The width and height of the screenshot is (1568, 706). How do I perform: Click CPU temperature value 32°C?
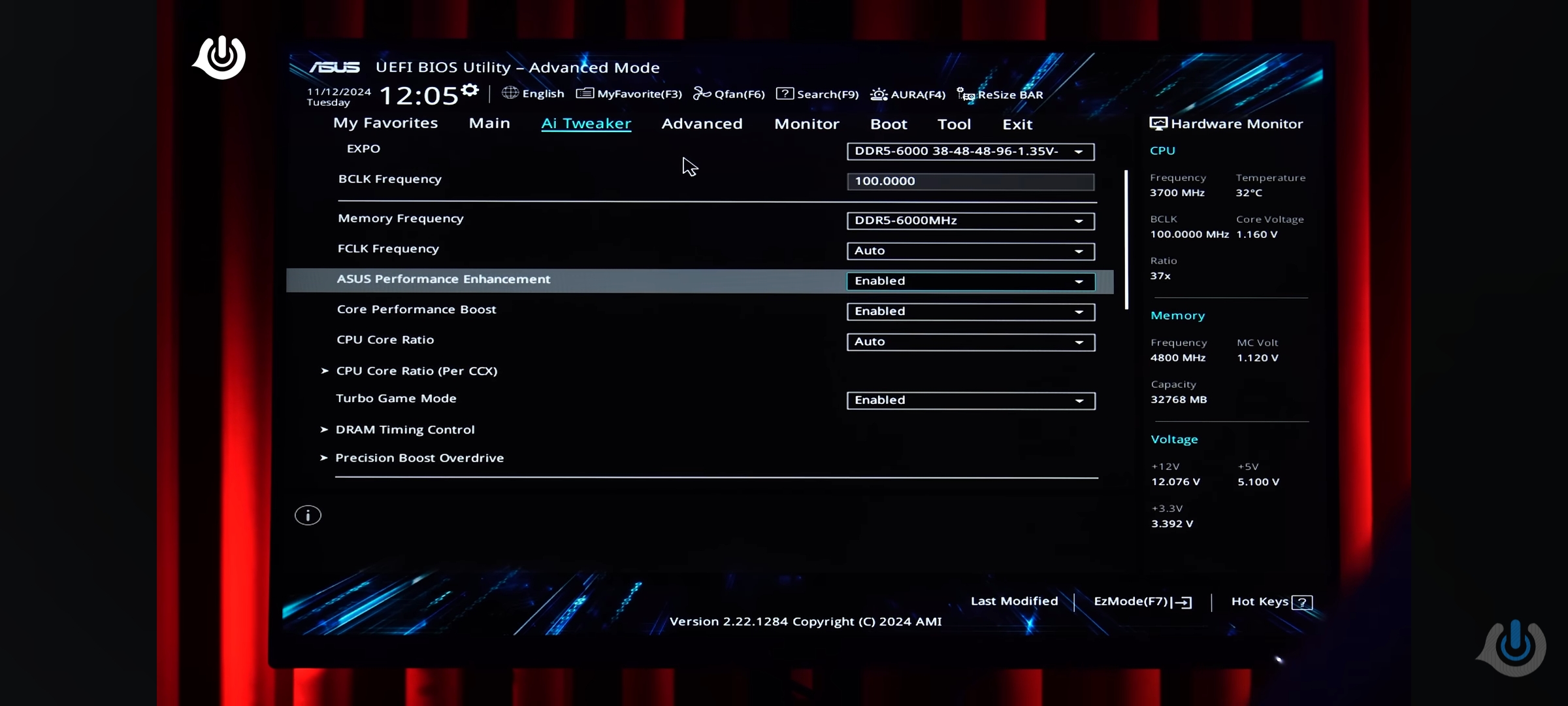point(1249,193)
